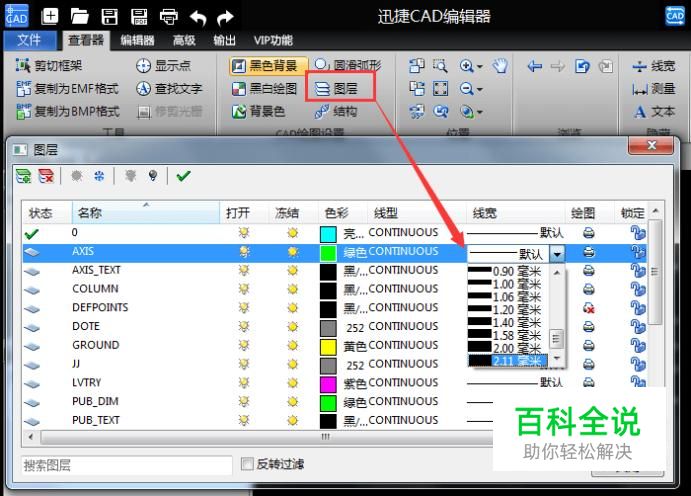Viewport: 691px width, 496px height.
Task: Click the 线宽 line width button
Action: click(x=654, y=66)
